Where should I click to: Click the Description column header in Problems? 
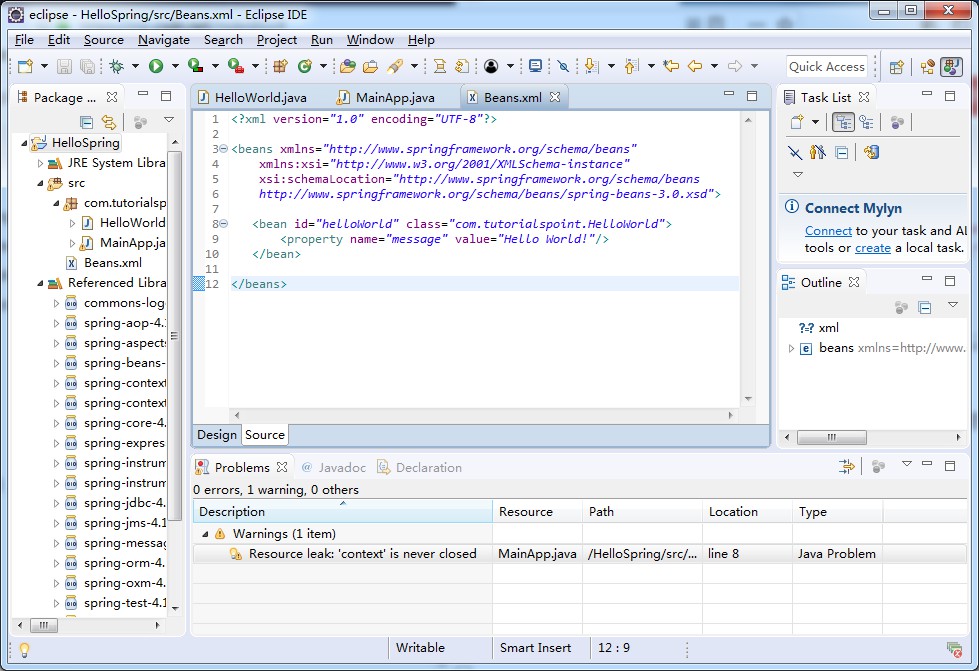click(x=342, y=512)
